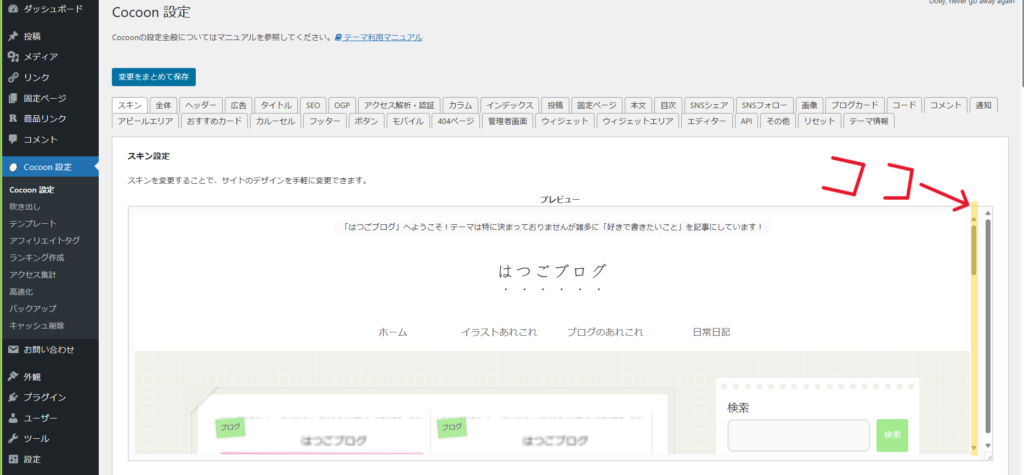Open the 通知 tab
Image resolution: width=1024 pixels, height=475 pixels.
pyautogui.click(x=984, y=105)
